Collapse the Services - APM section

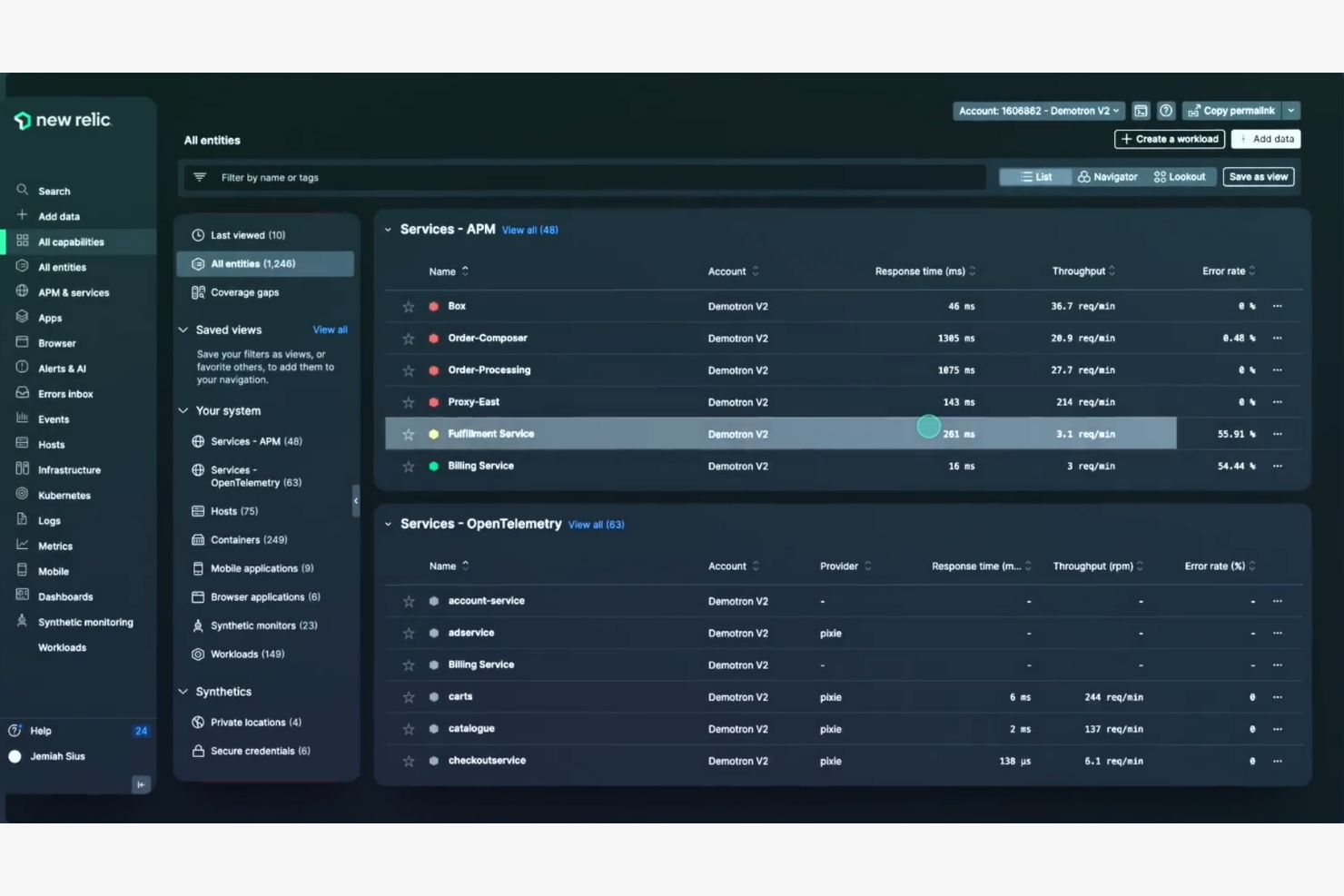click(388, 229)
